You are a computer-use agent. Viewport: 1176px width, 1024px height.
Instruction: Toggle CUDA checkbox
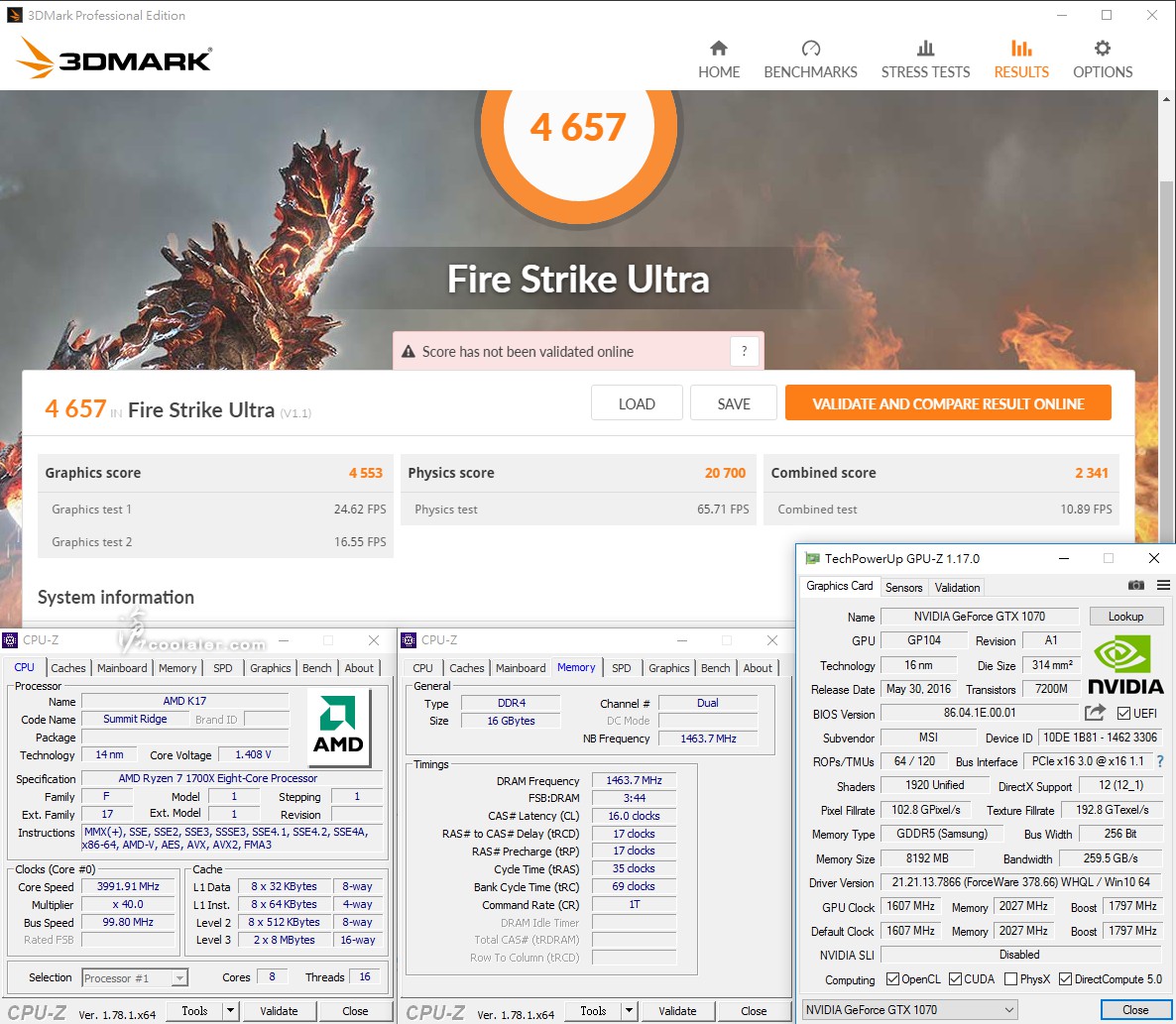955,979
